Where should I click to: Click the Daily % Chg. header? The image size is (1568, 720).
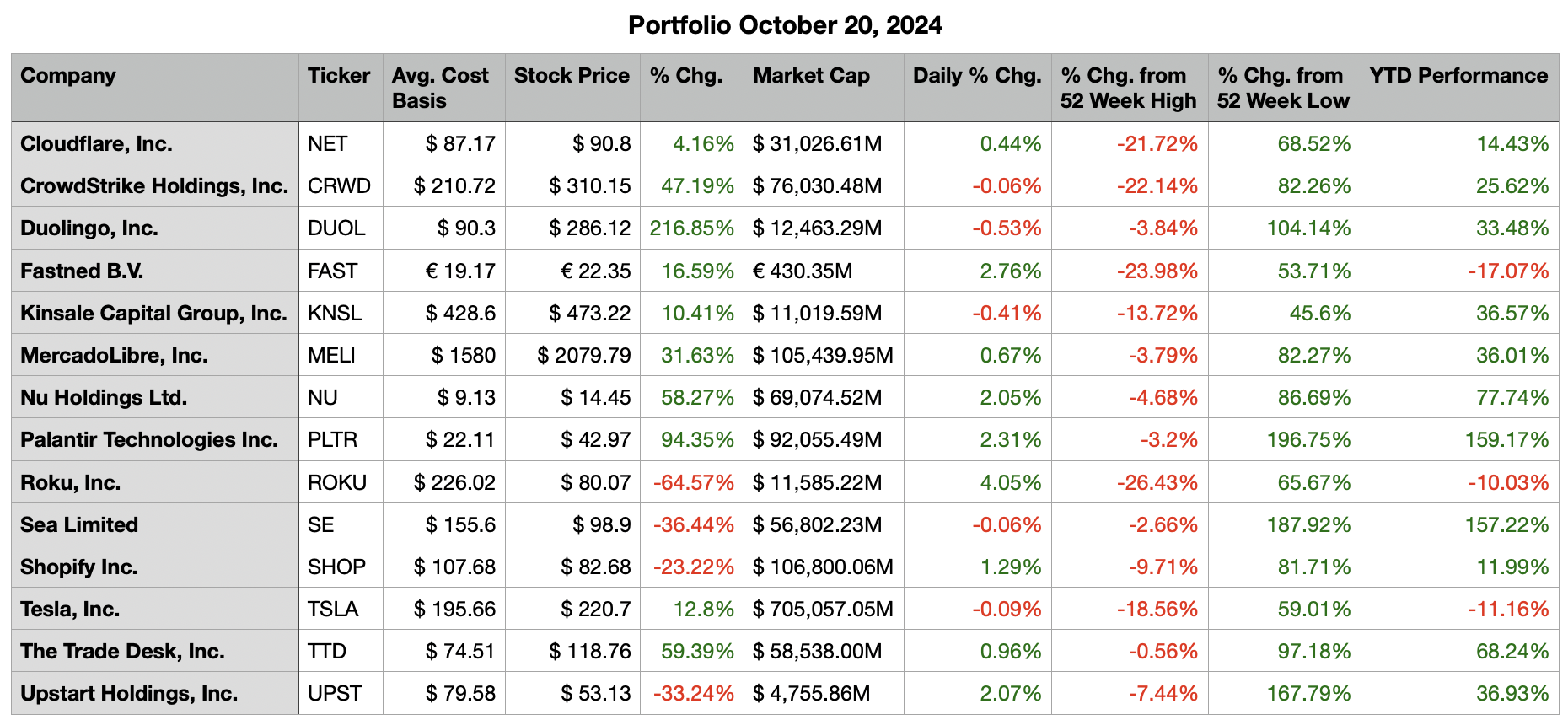pyautogui.click(x=977, y=76)
